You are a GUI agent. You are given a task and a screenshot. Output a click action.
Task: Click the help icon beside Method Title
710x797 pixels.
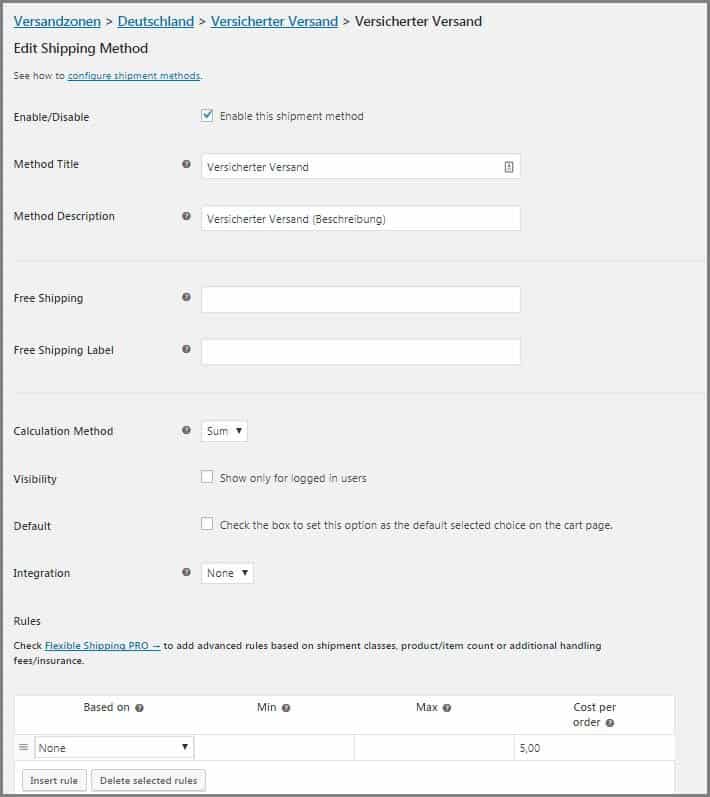[186, 164]
